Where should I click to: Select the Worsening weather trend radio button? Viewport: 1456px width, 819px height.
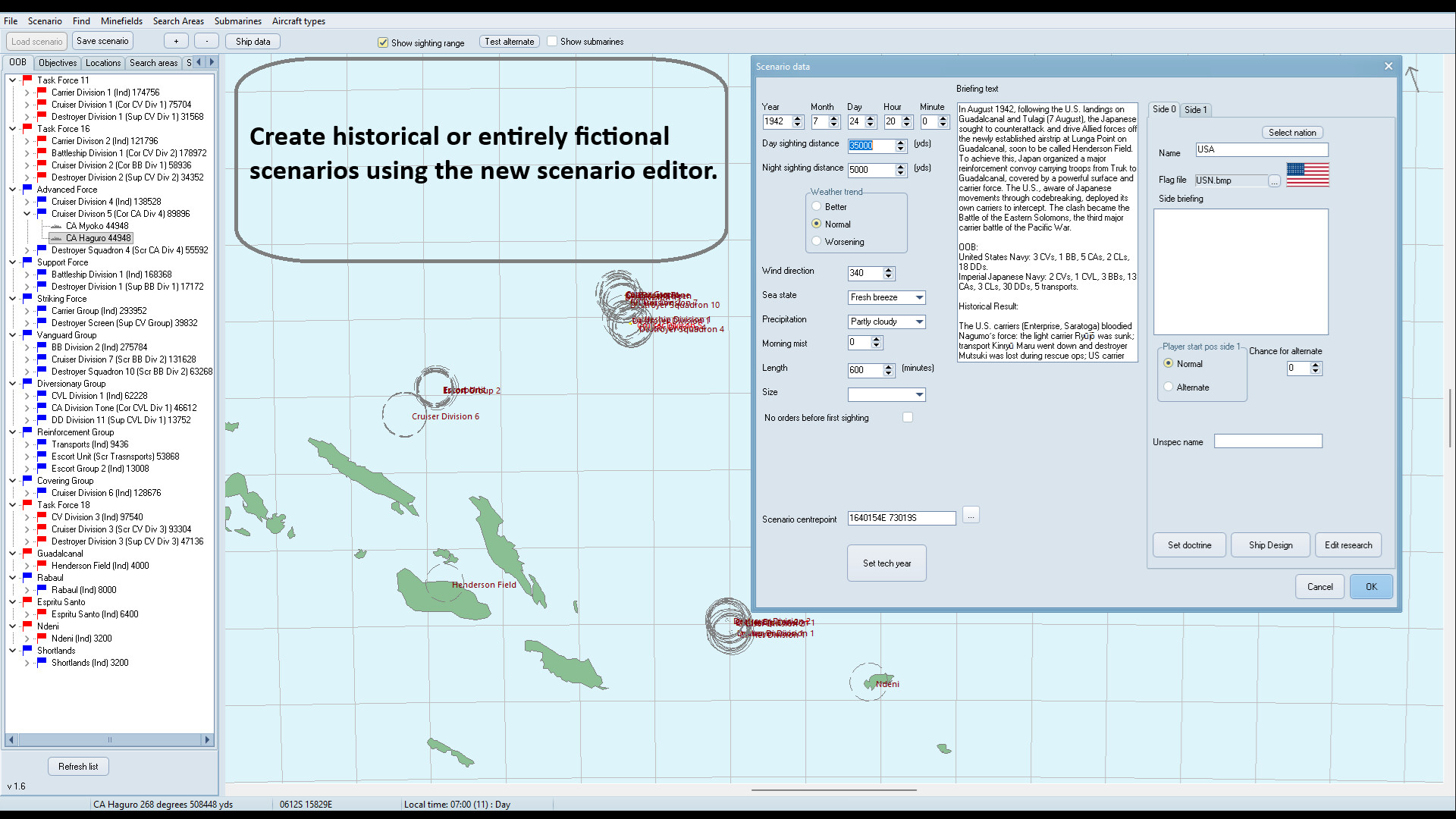817,241
